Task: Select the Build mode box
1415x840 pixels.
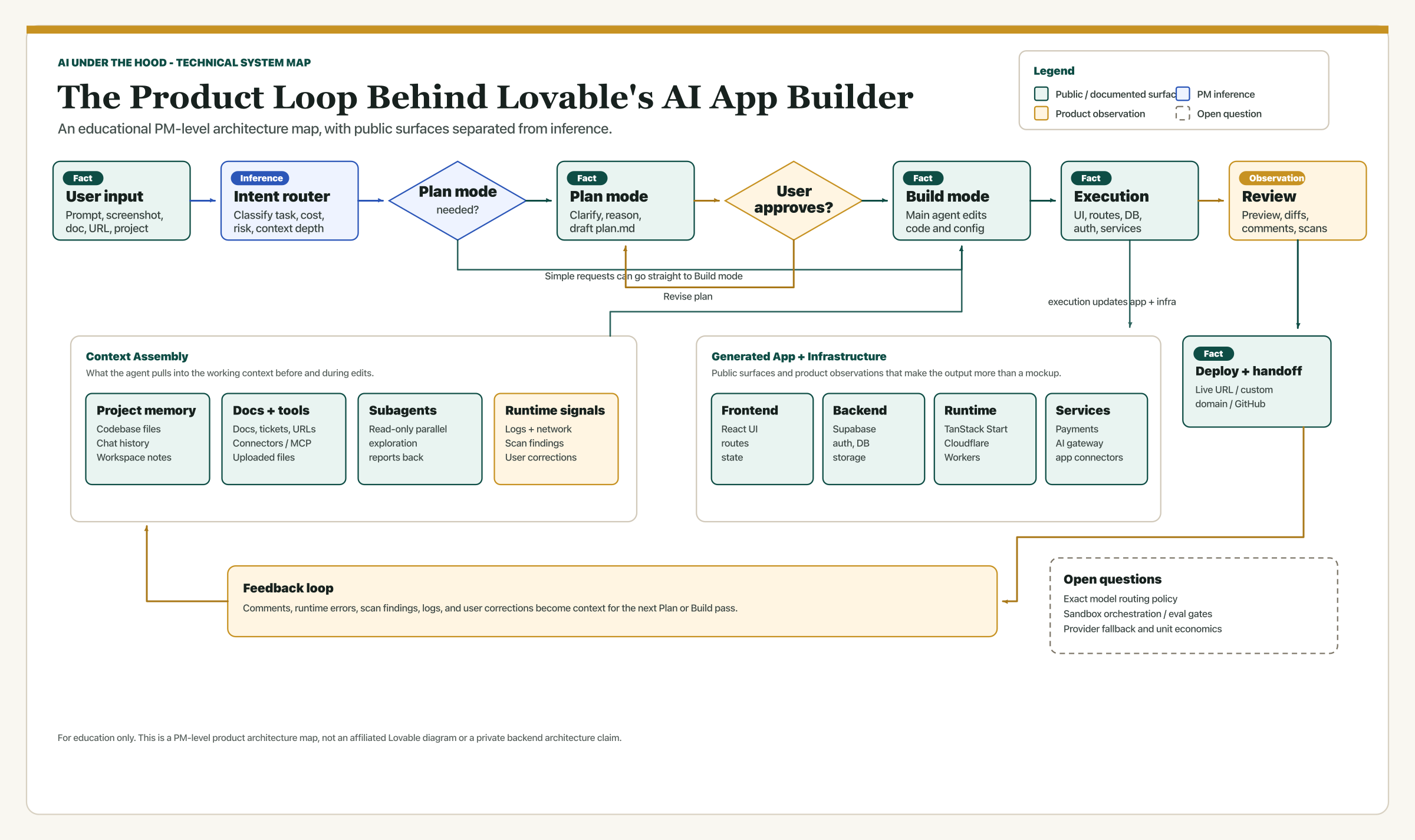Action: coord(962,200)
